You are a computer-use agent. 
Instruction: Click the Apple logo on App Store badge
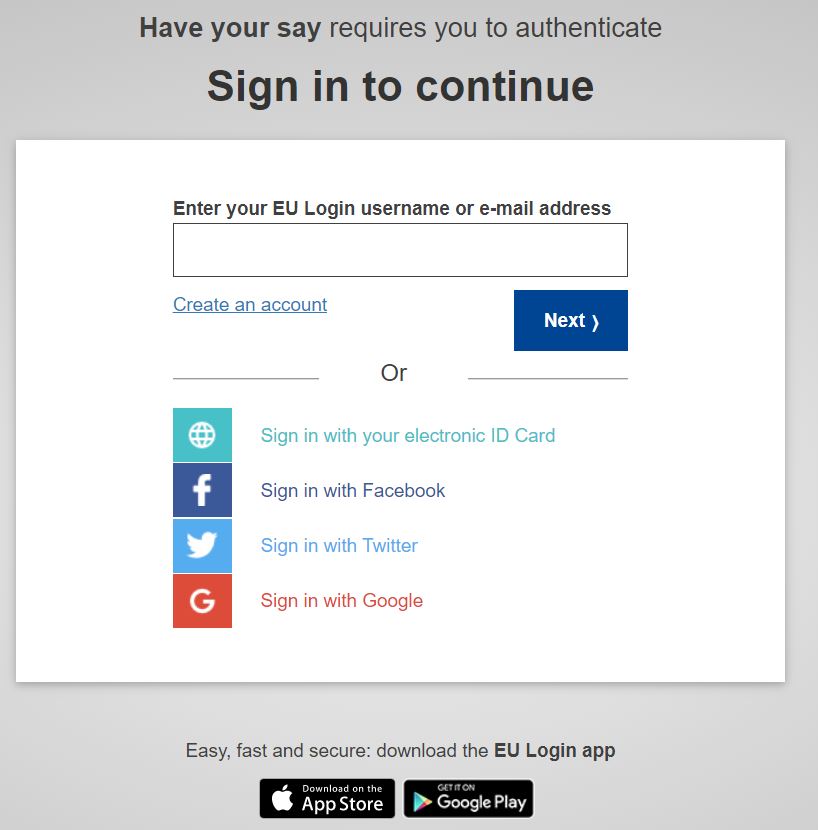pos(282,799)
